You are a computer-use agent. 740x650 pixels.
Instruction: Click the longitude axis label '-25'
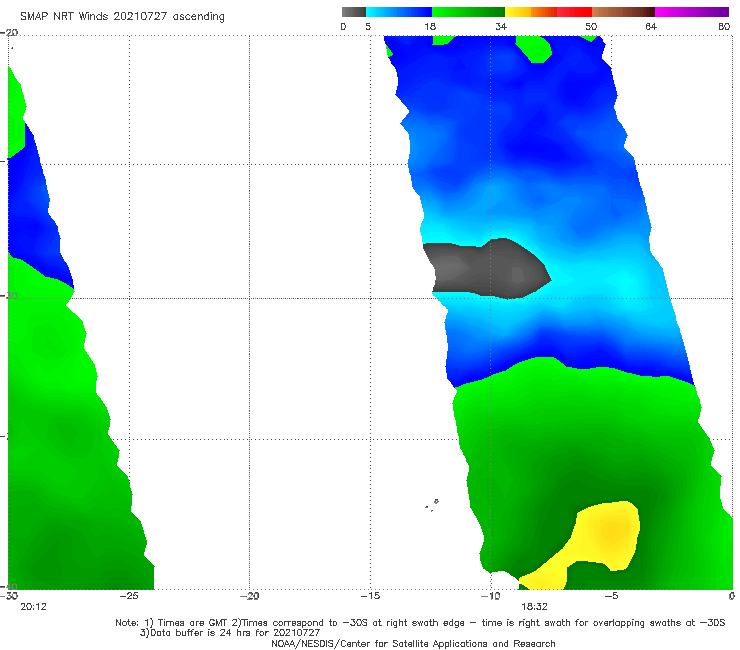129,596
